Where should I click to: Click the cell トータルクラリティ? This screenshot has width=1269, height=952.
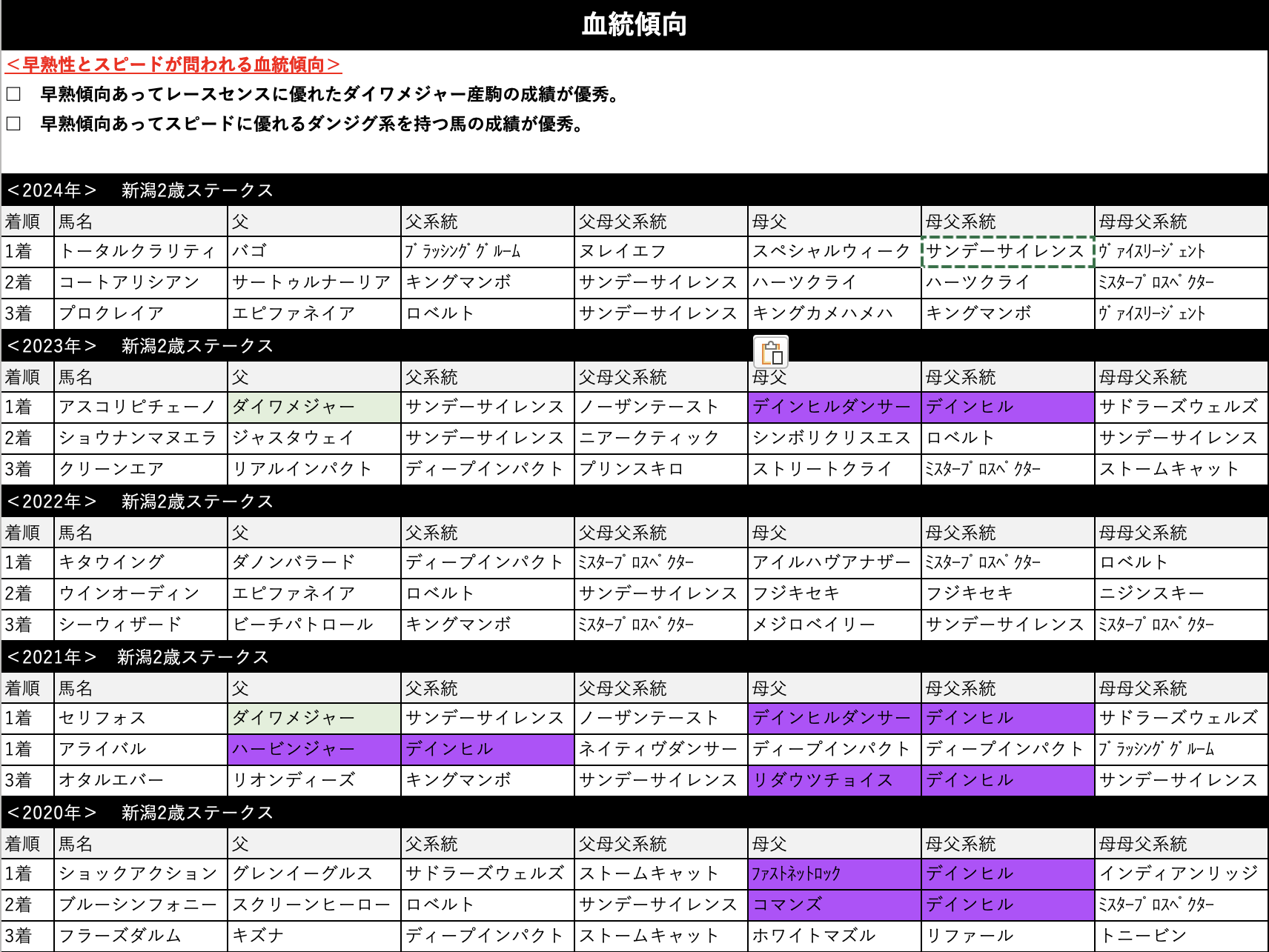pos(141,252)
